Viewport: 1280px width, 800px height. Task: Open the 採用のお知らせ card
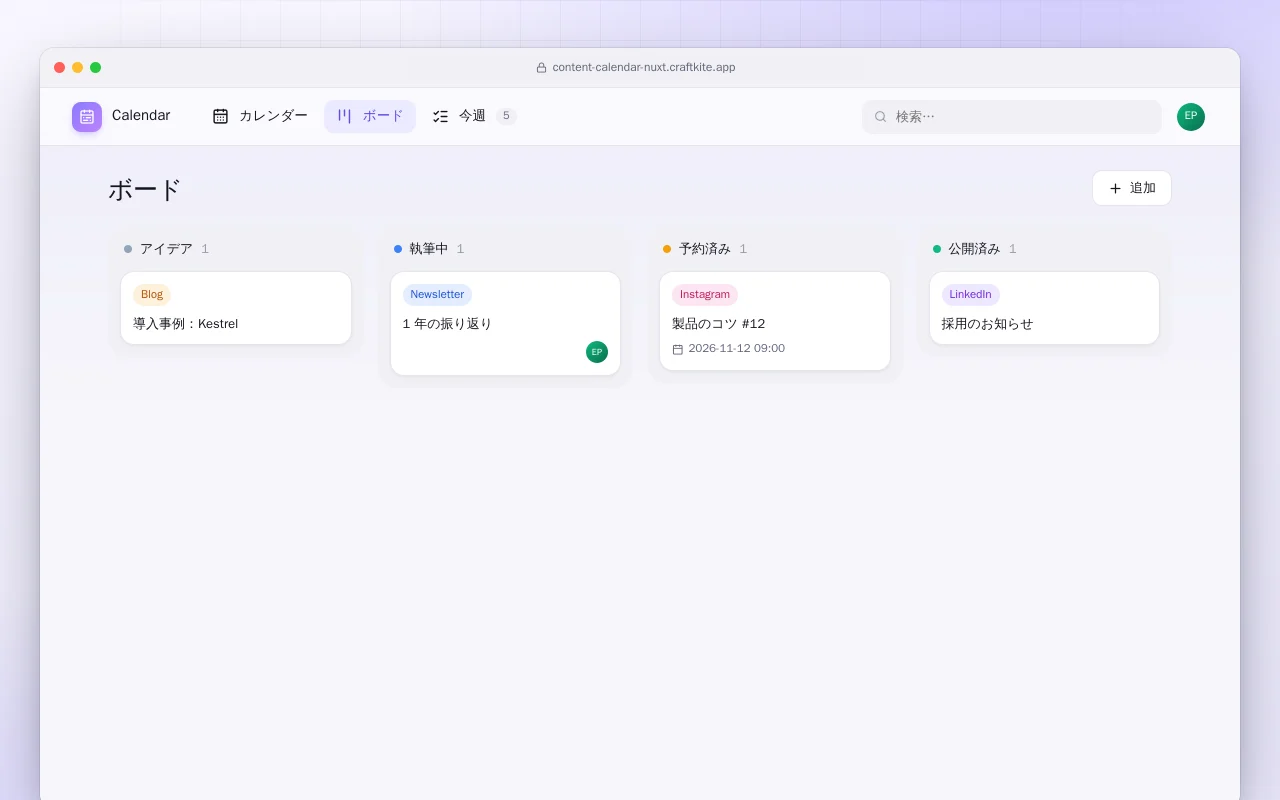1045,308
